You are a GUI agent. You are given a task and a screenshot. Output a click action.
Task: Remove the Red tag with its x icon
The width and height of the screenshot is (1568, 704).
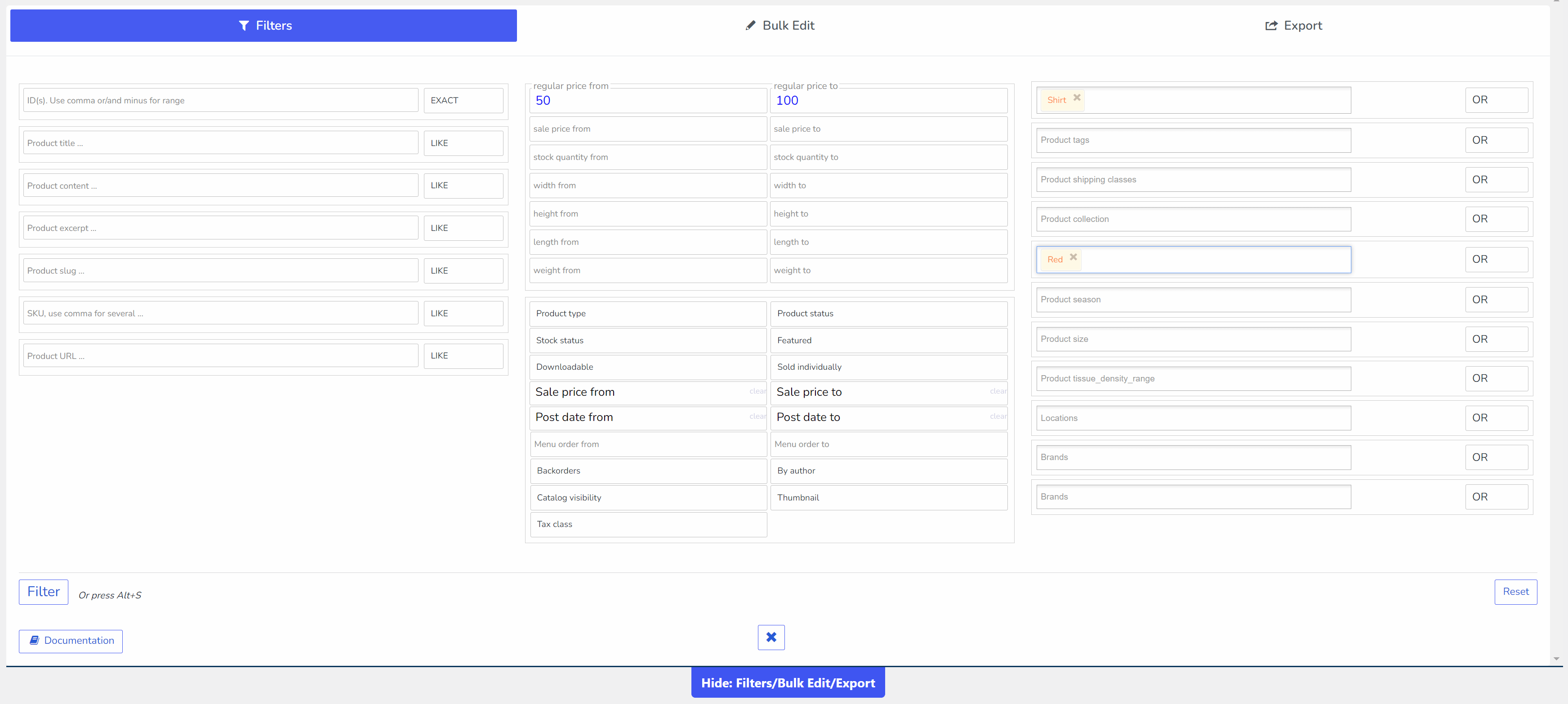point(1074,257)
